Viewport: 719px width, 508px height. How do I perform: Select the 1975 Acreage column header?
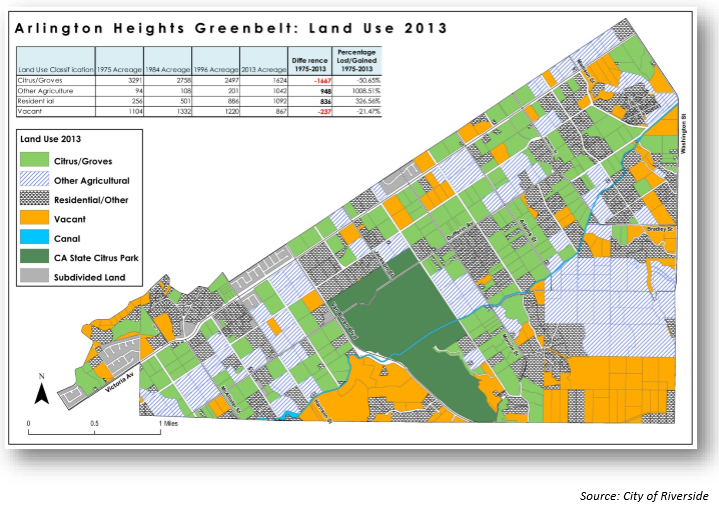click(x=118, y=68)
